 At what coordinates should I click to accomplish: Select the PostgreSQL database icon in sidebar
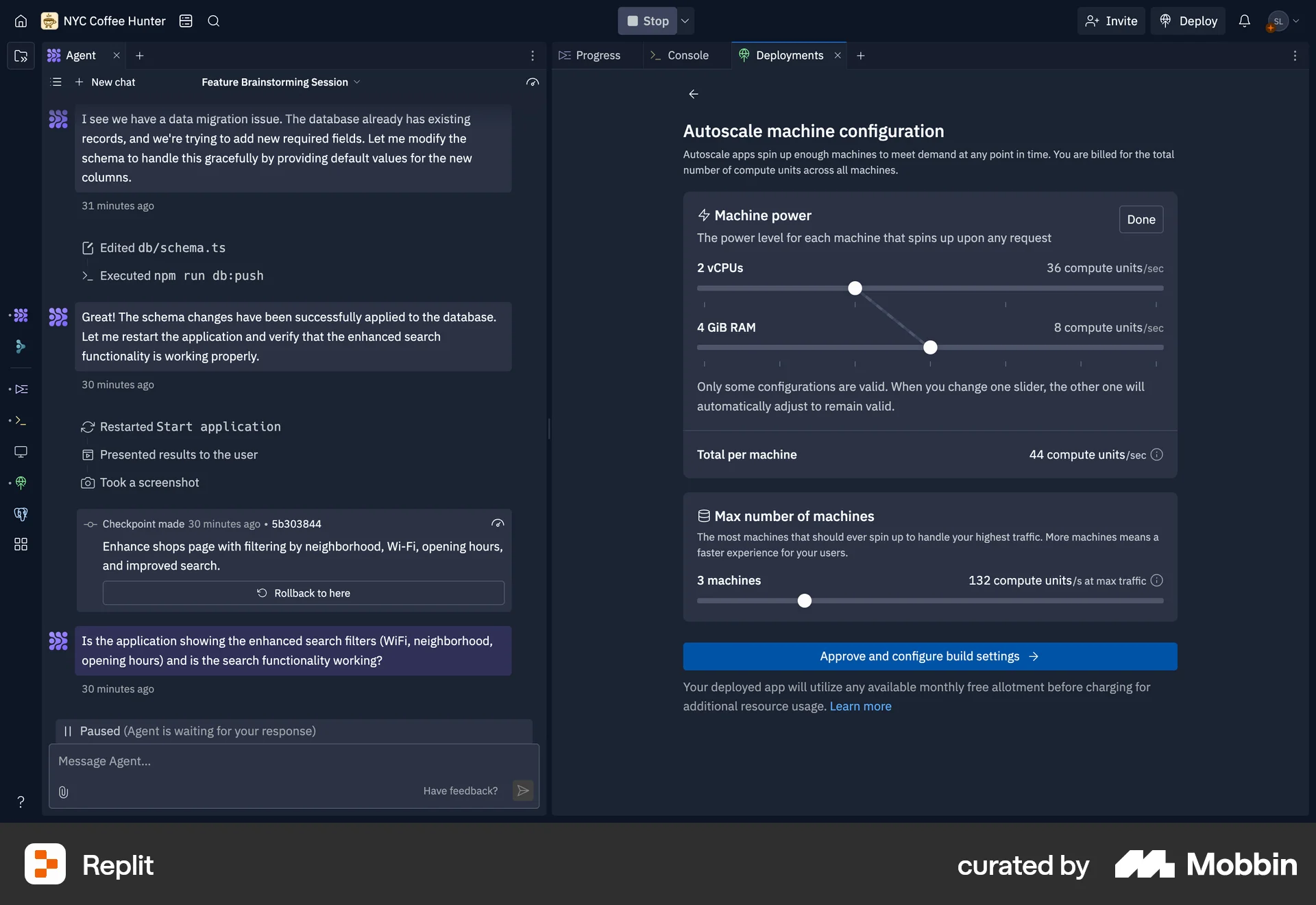pos(21,514)
